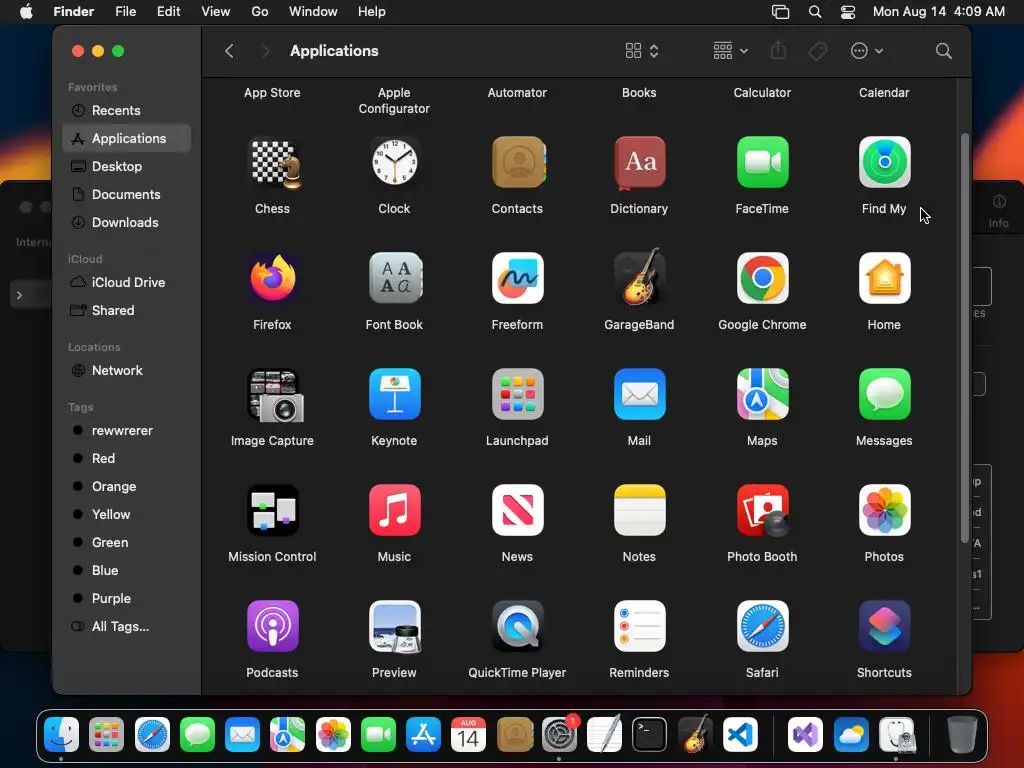Select the Notes app icon
This screenshot has height=768, width=1024.
pyautogui.click(x=639, y=510)
